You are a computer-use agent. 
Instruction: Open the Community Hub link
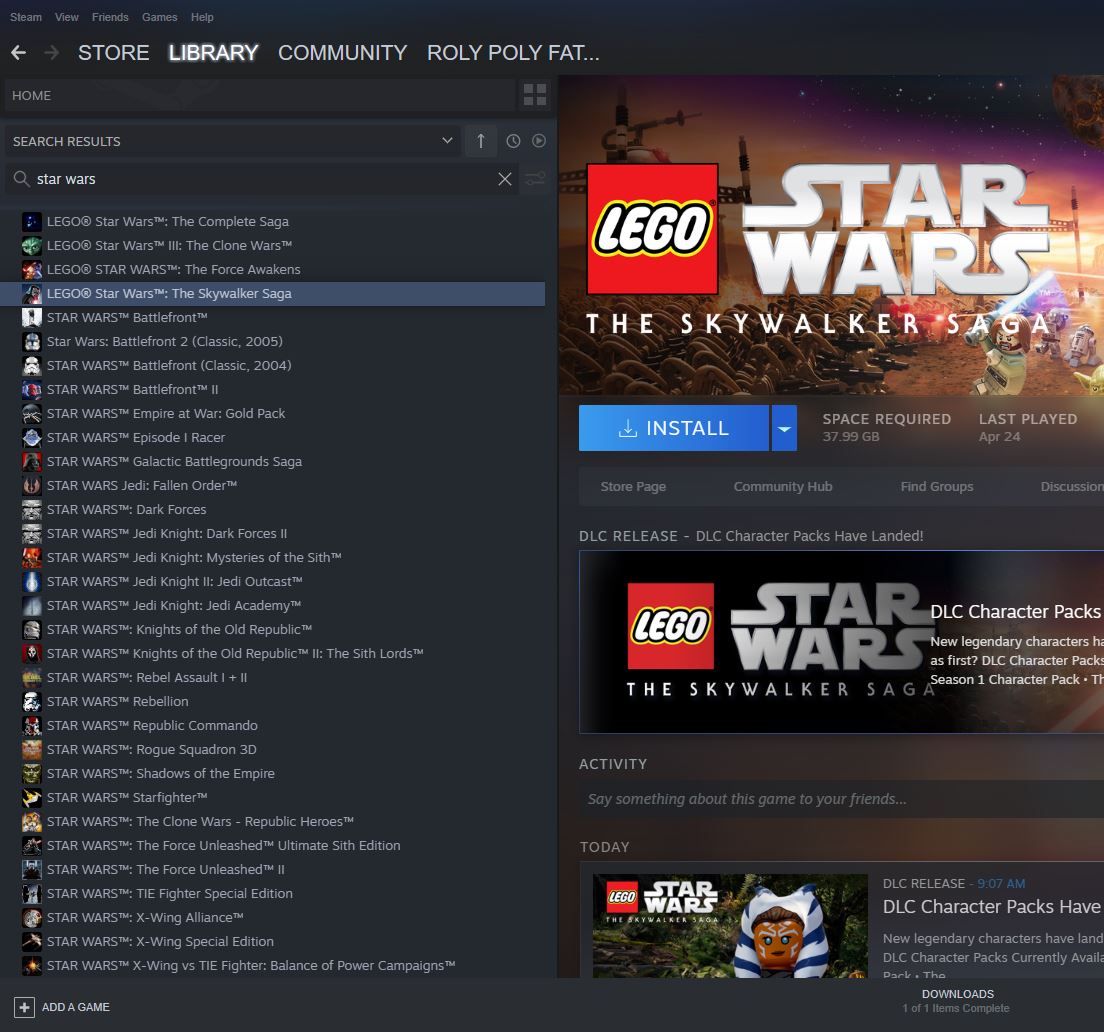click(783, 486)
